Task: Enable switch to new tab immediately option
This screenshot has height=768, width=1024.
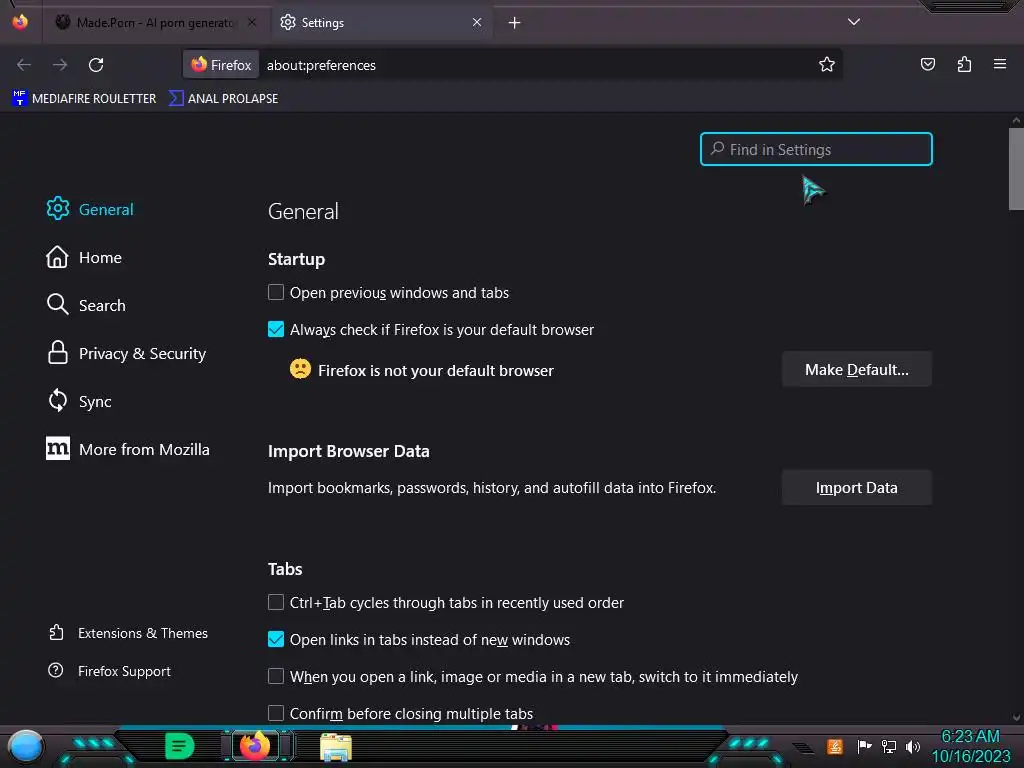Action: coord(276,676)
